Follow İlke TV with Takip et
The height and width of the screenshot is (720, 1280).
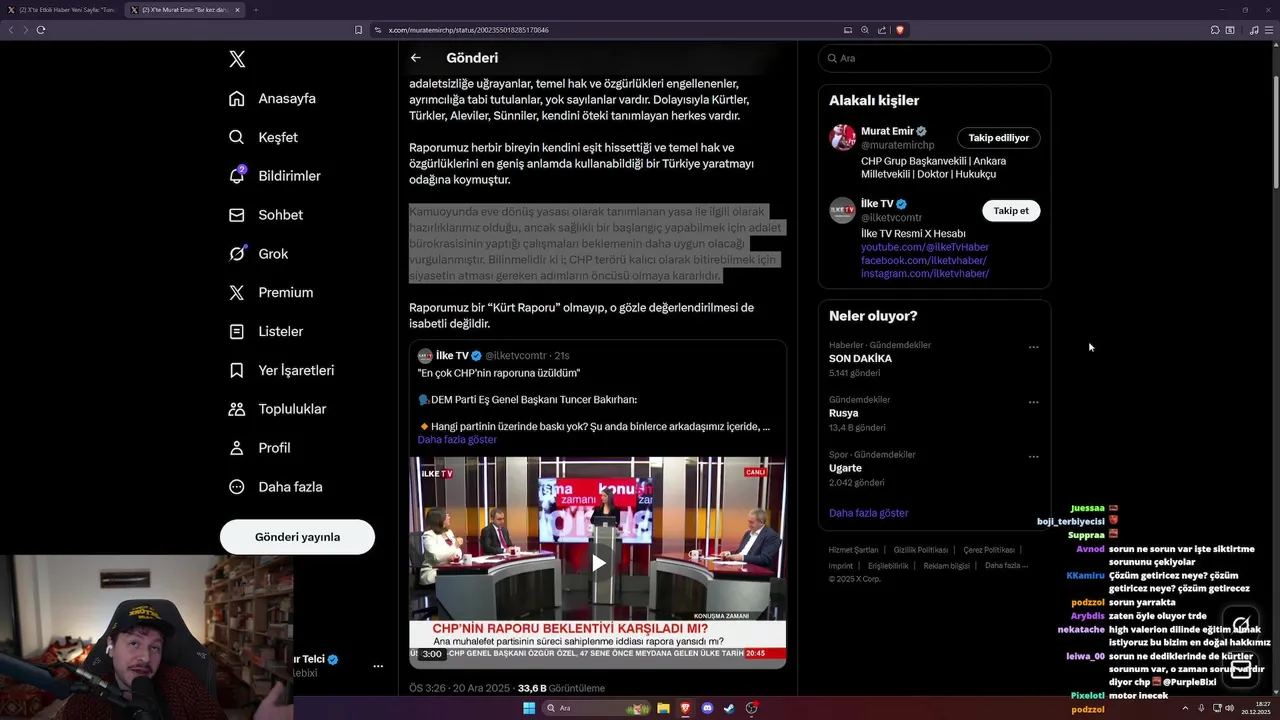tap(1011, 211)
